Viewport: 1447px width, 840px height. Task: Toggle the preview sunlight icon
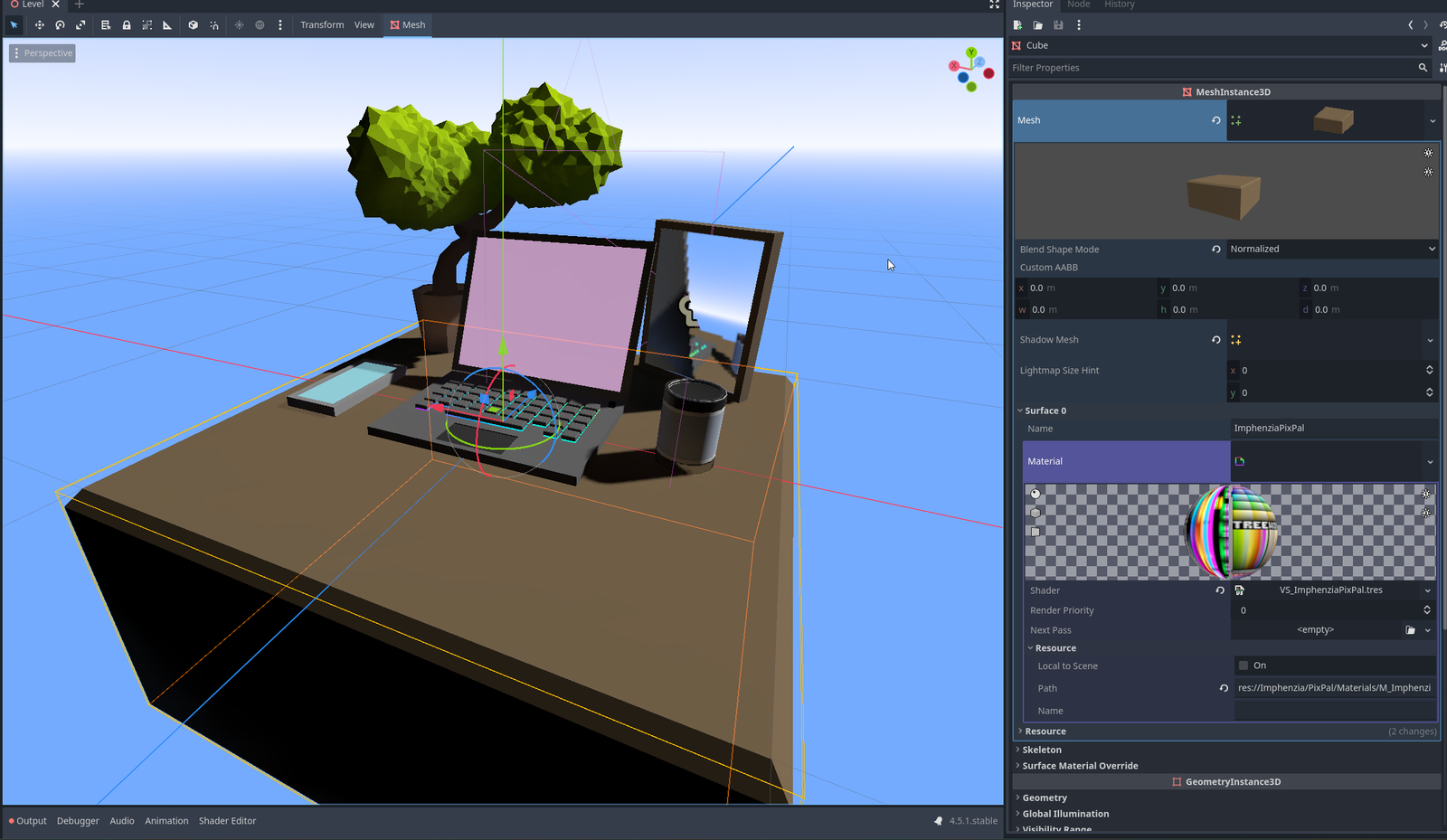[x=239, y=25]
